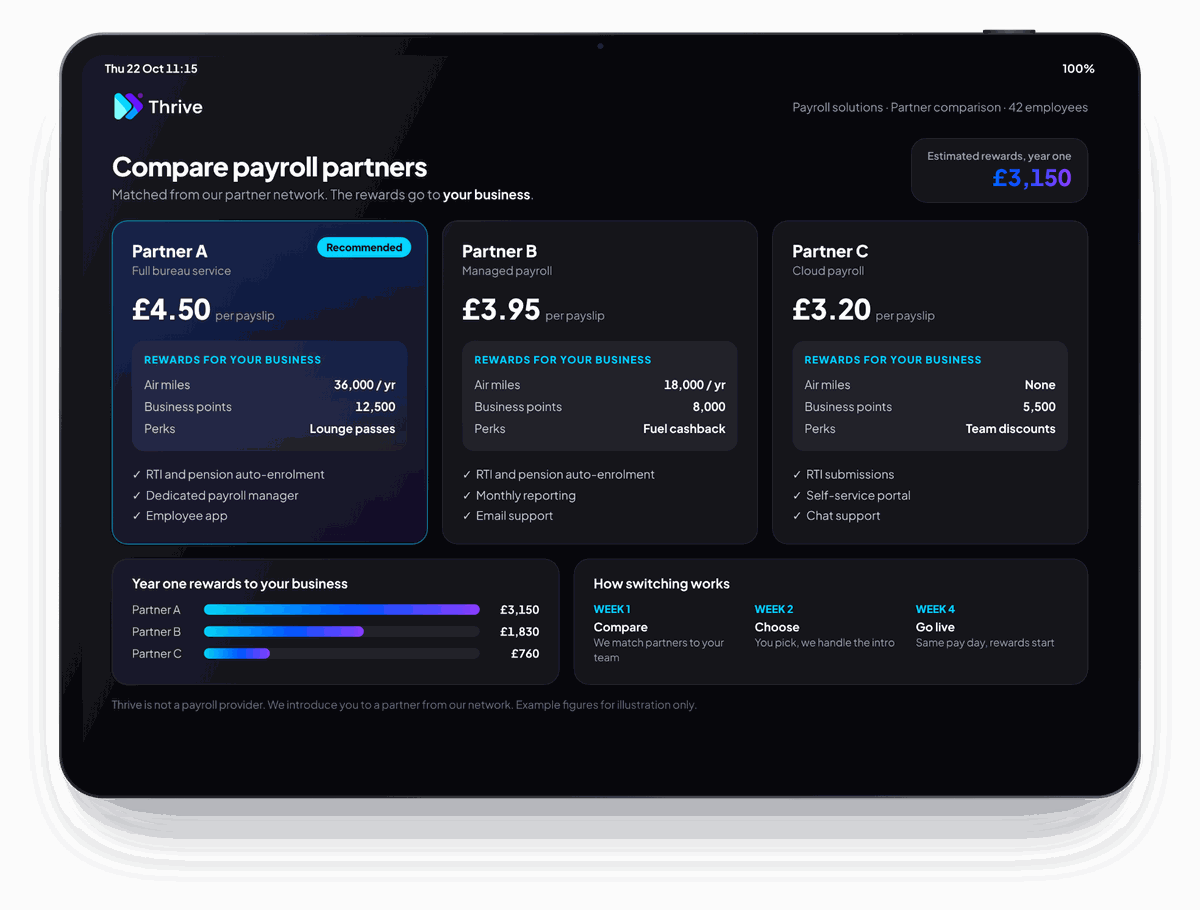The image size is (1200, 910).
Task: Click the £760 chart value
Action: coord(525,654)
